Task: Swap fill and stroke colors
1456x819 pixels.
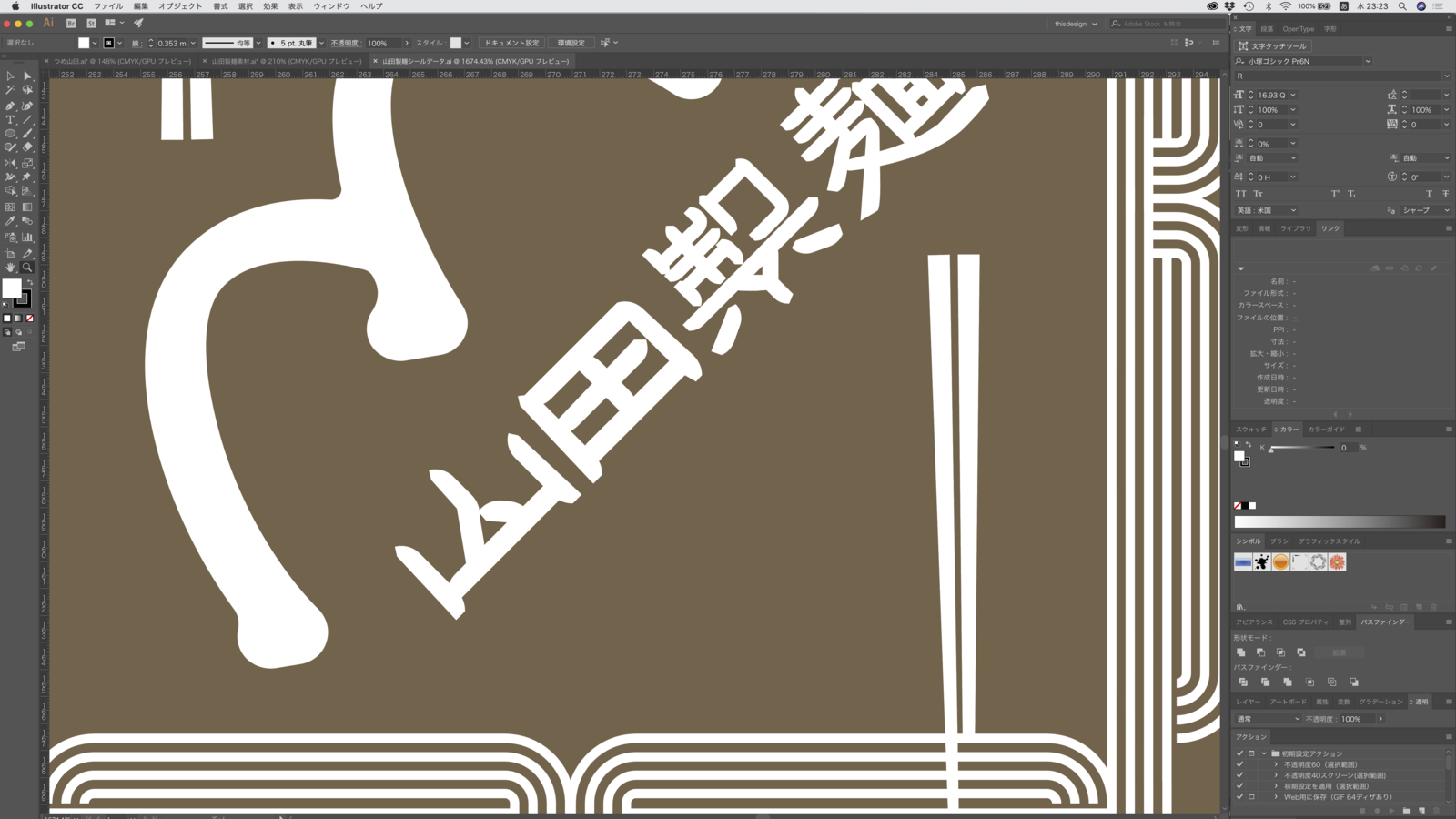Action: pyautogui.click(x=29, y=282)
